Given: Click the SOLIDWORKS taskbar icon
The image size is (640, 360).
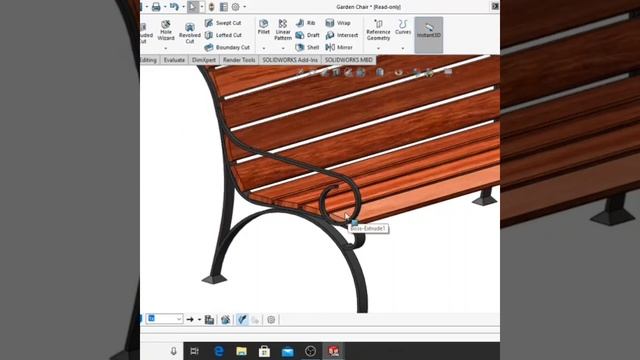Looking at the screenshot, I should pyautogui.click(x=333, y=351).
